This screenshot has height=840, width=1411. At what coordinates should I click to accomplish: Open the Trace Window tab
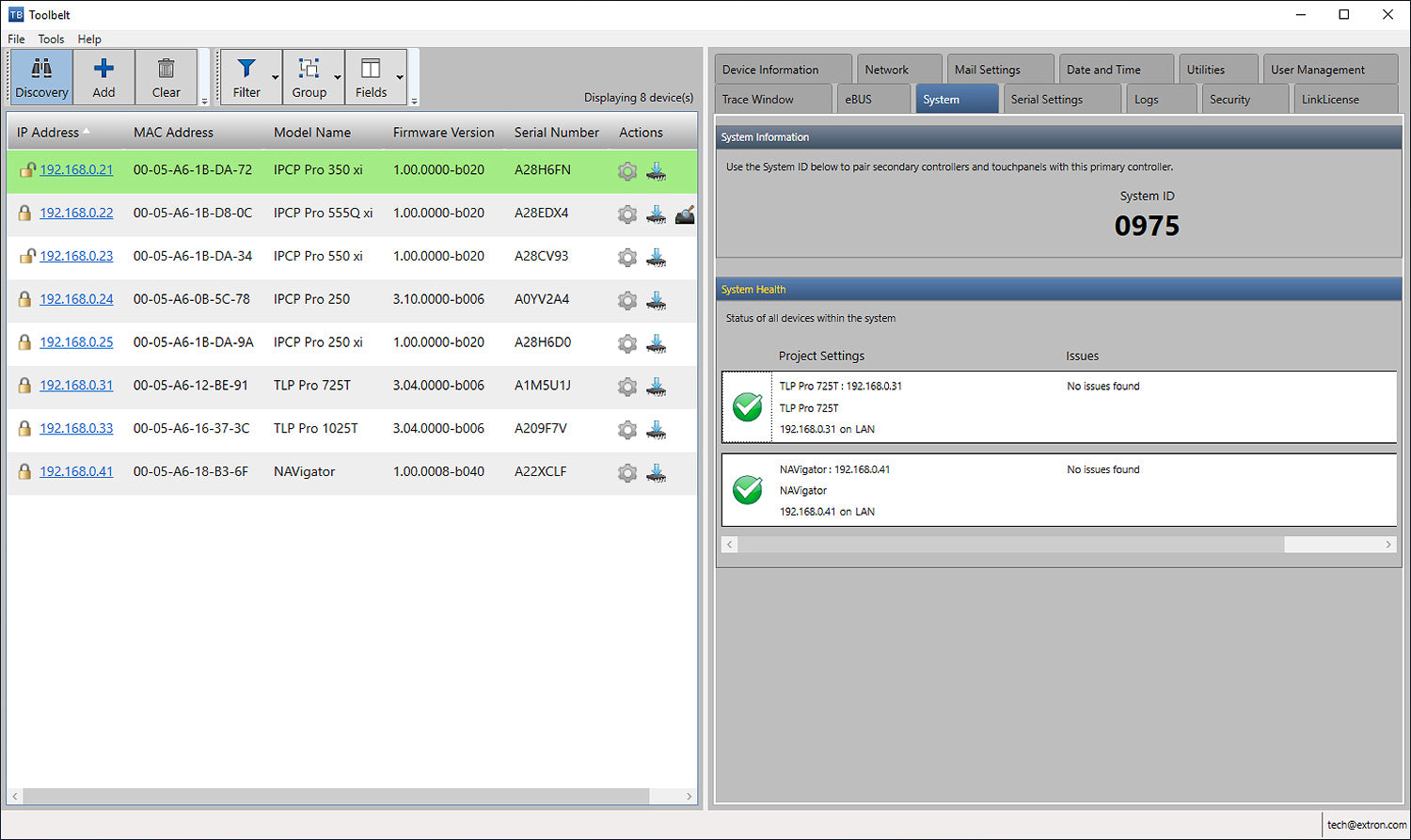pos(774,99)
